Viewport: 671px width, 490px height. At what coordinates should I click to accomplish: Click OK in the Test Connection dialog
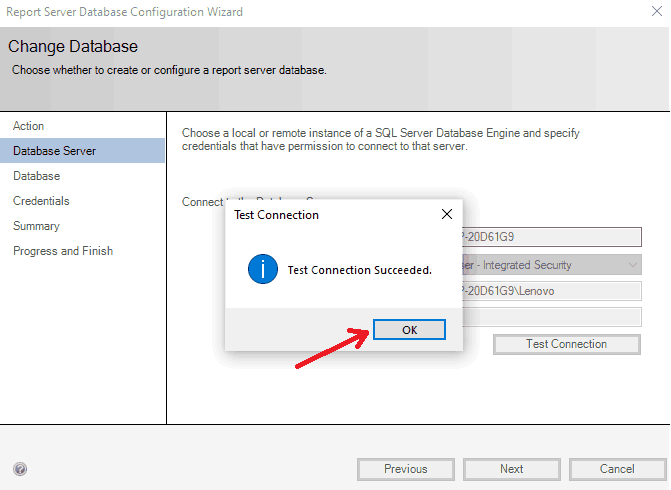click(x=409, y=330)
